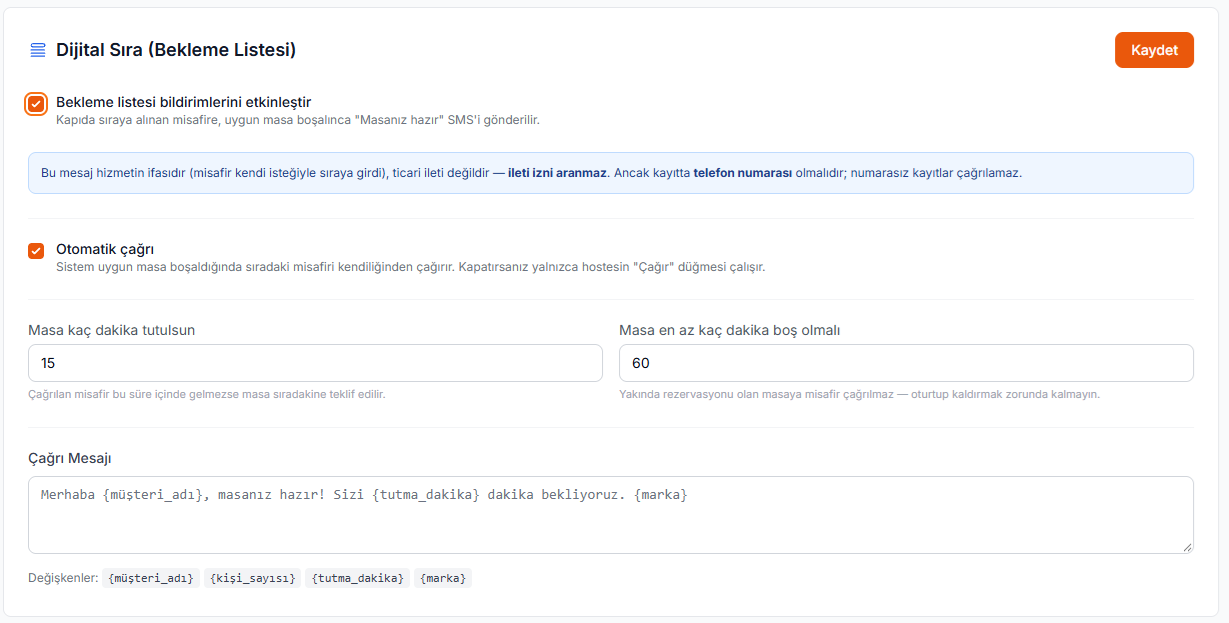Viewport: 1229px width, 623px height.
Task: Insert the {marka} variable chip
Action: click(x=443, y=578)
